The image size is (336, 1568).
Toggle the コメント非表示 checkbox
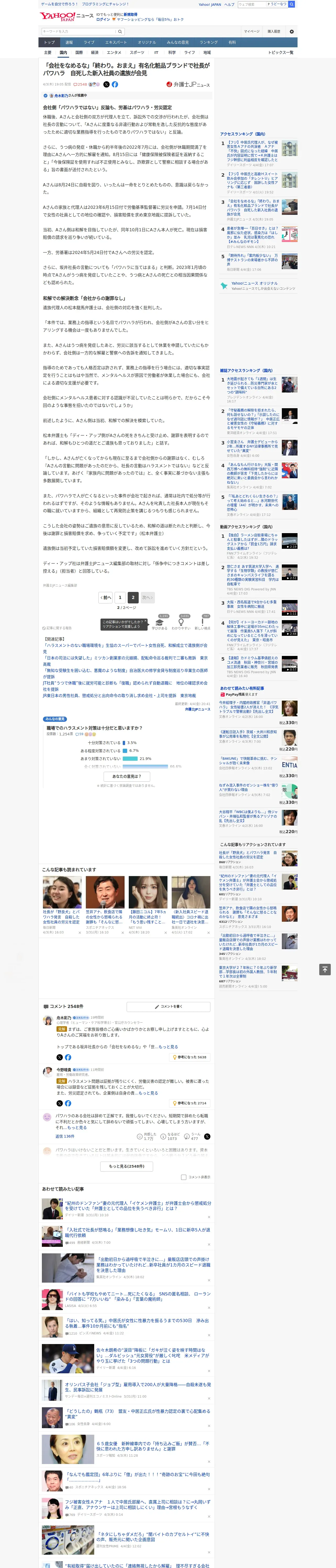click(x=183, y=1177)
